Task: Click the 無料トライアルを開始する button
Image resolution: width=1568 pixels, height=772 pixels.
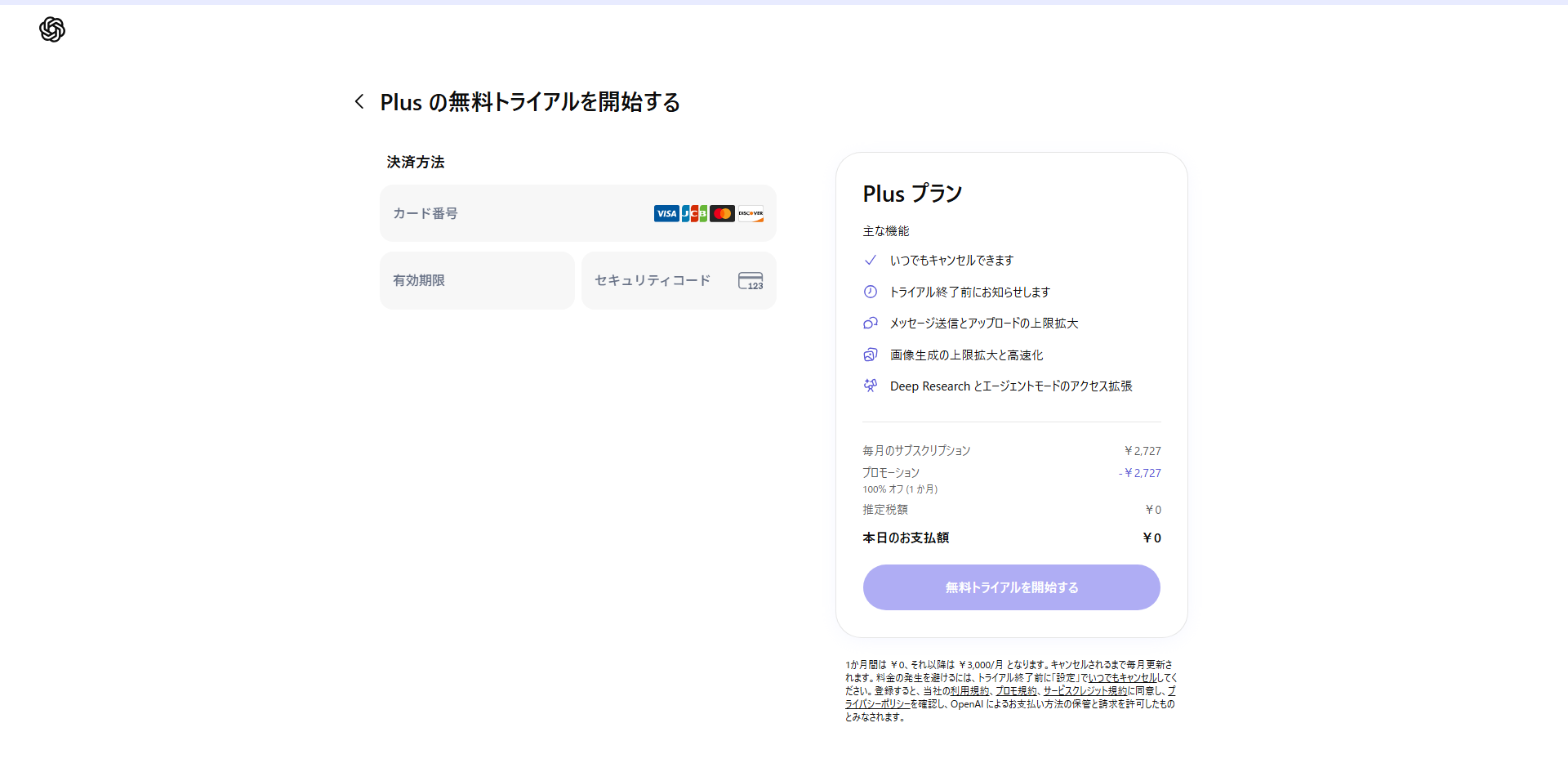Action: 1011,587
